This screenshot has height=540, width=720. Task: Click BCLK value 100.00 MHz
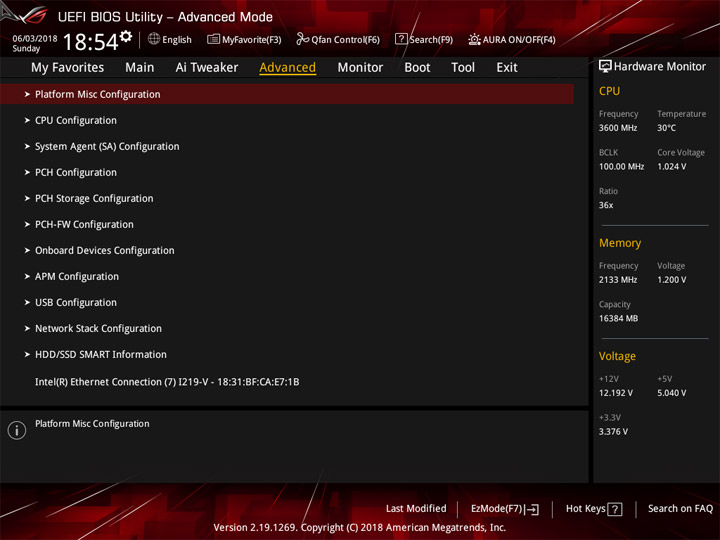pos(622,167)
